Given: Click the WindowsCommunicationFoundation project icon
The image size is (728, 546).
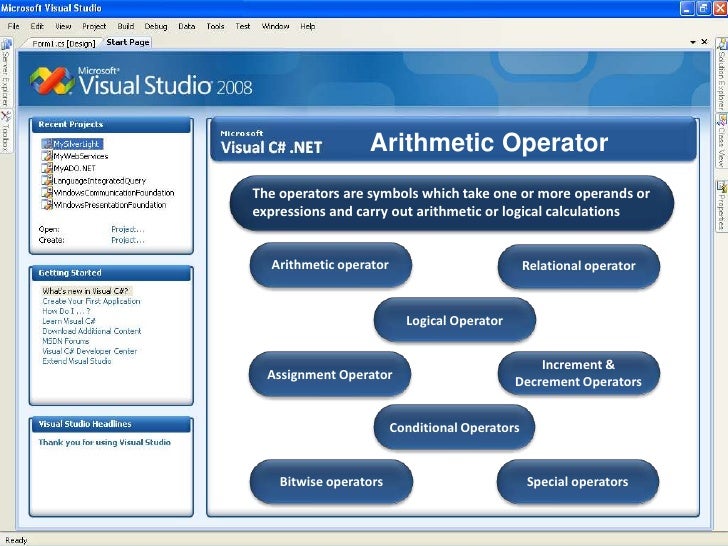Looking at the screenshot, I should (46, 192).
